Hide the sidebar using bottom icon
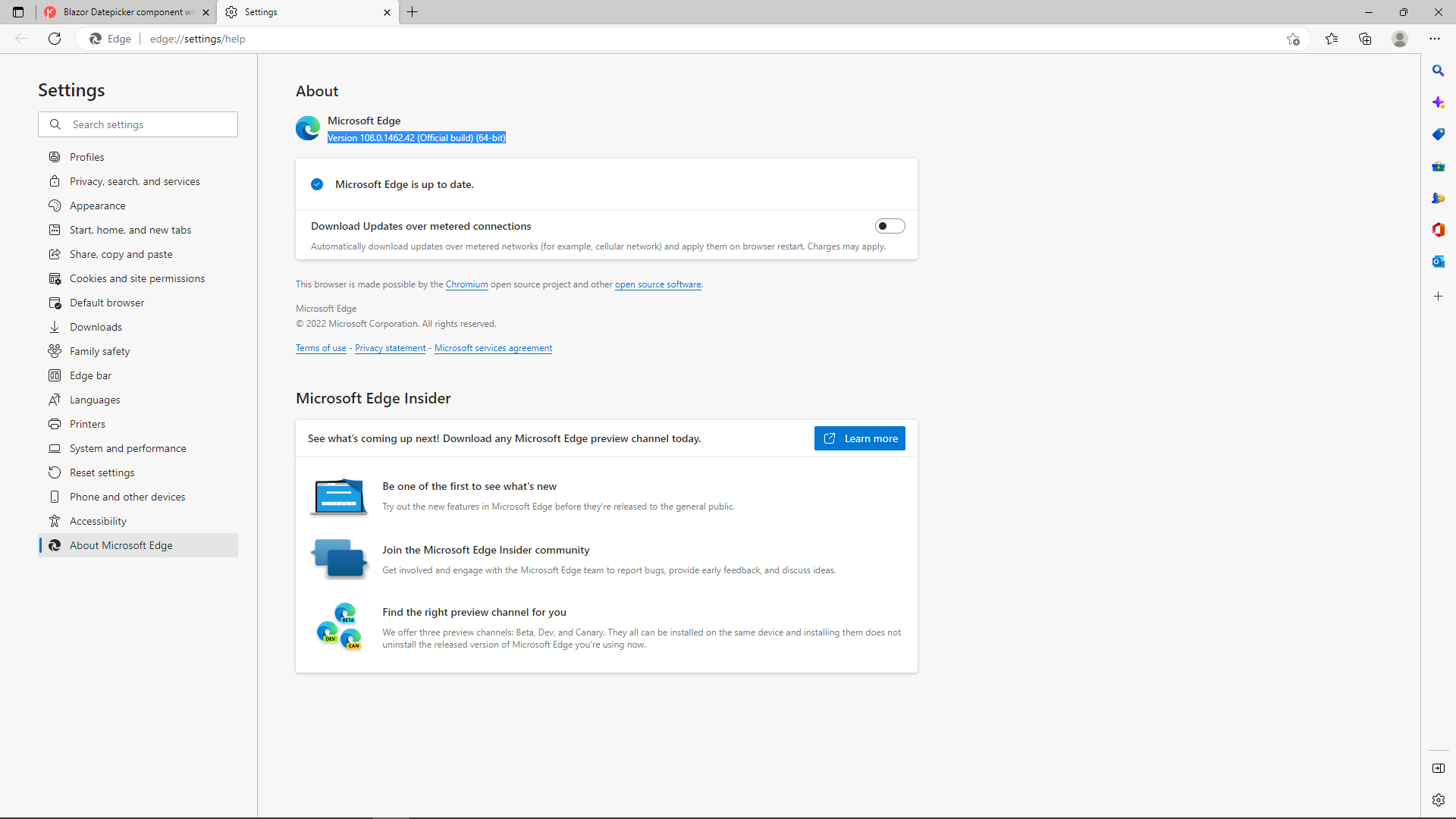Screen dimensions: 1456x819 (1438, 768)
